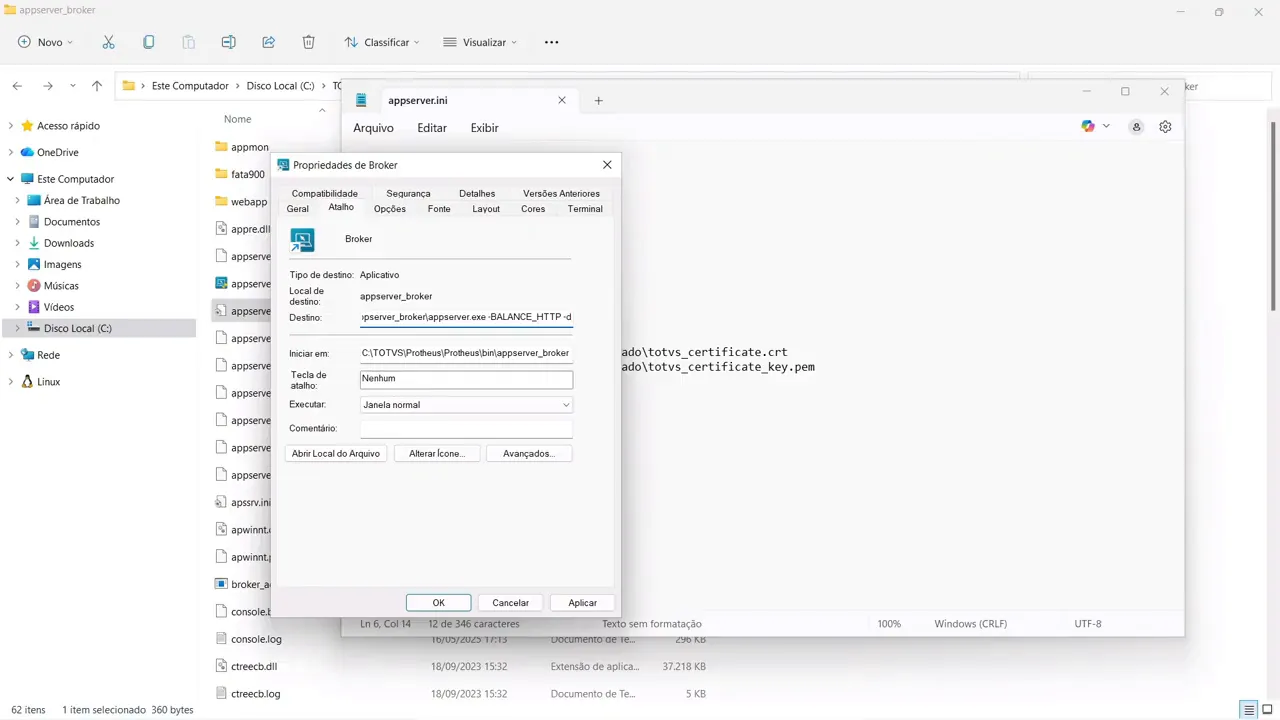
Task: Open the Arquivo menu in Notepad
Action: click(373, 127)
